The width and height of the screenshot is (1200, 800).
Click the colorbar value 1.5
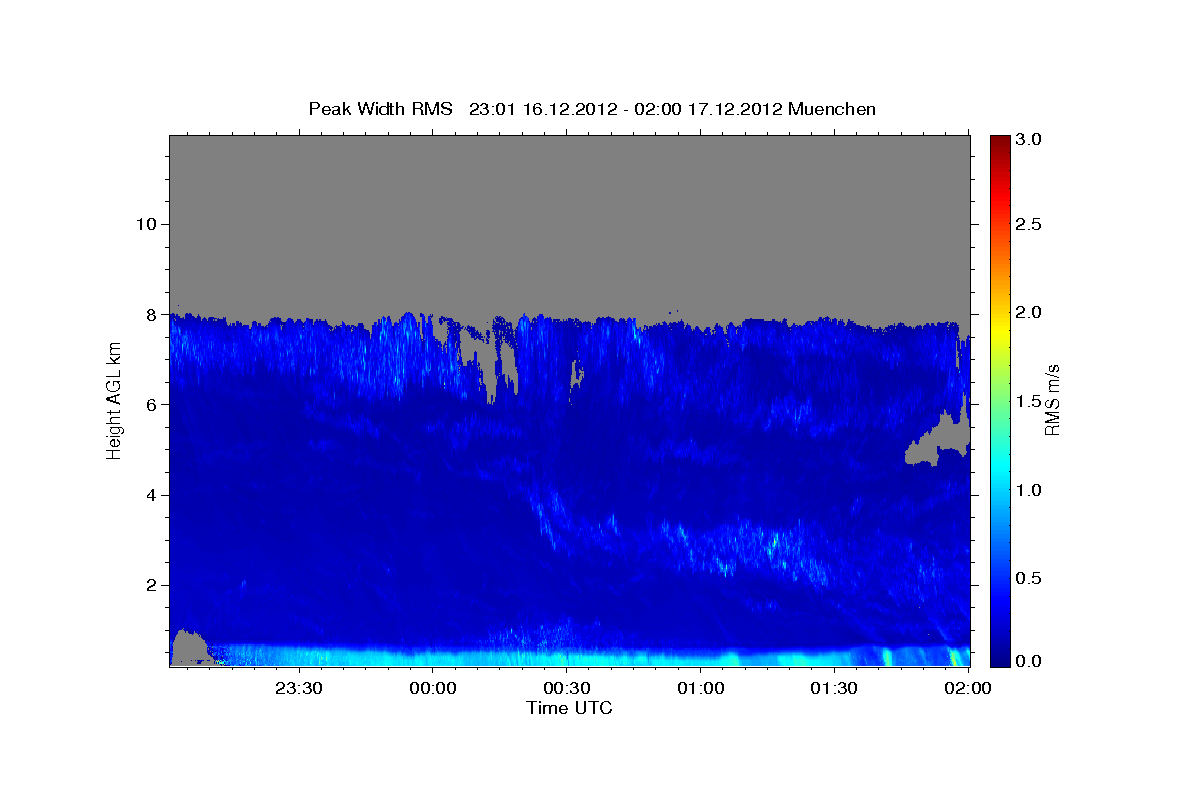[1029, 401]
